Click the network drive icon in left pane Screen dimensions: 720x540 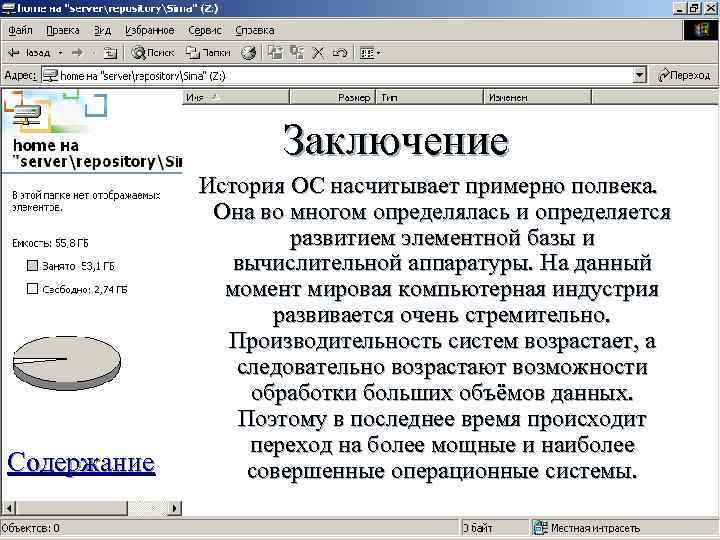pos(26,115)
